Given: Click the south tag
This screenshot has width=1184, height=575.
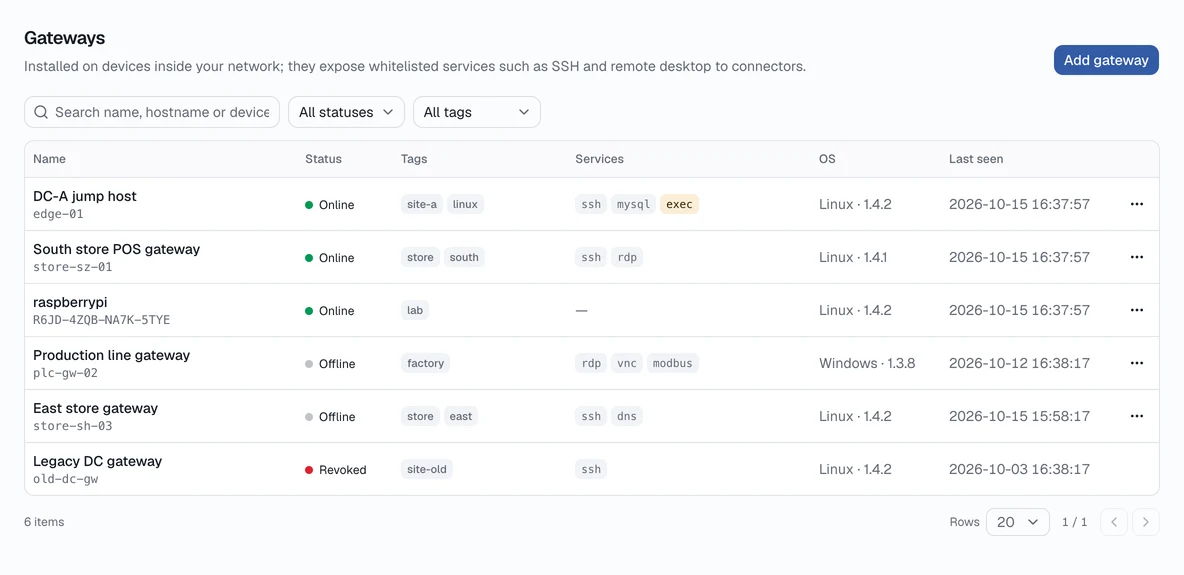Looking at the screenshot, I should point(464,257).
